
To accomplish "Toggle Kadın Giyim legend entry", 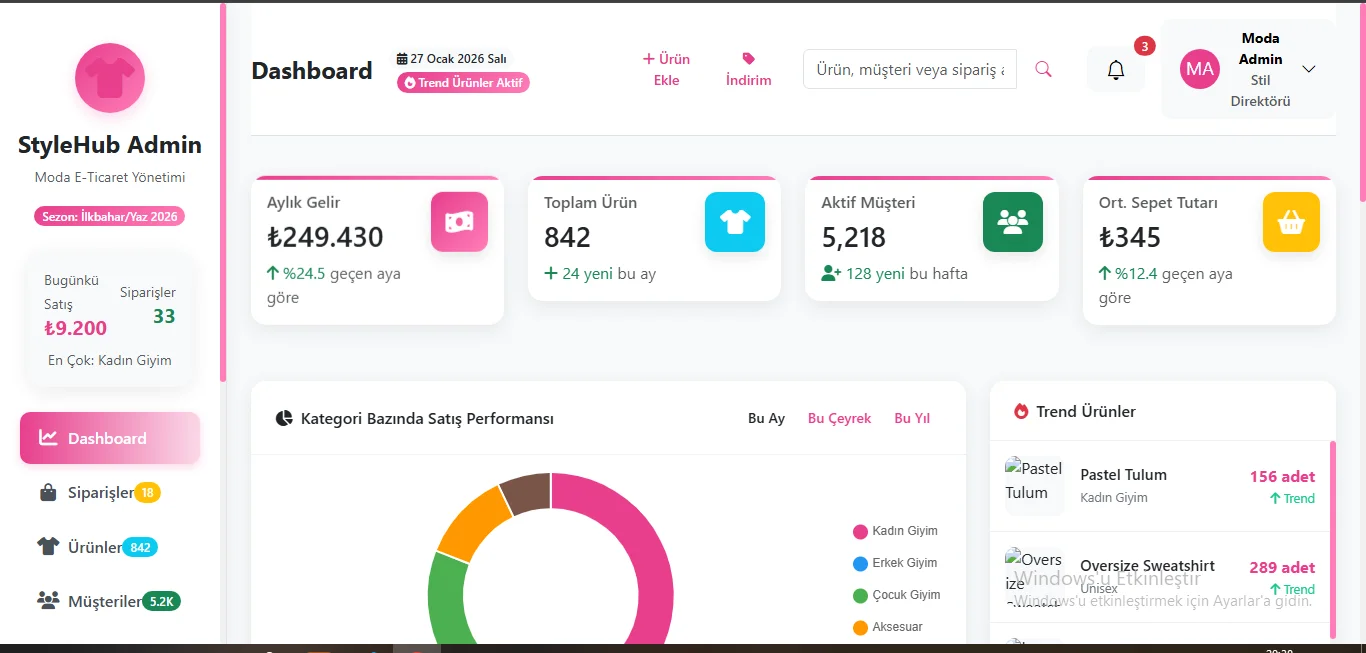I will [x=895, y=531].
